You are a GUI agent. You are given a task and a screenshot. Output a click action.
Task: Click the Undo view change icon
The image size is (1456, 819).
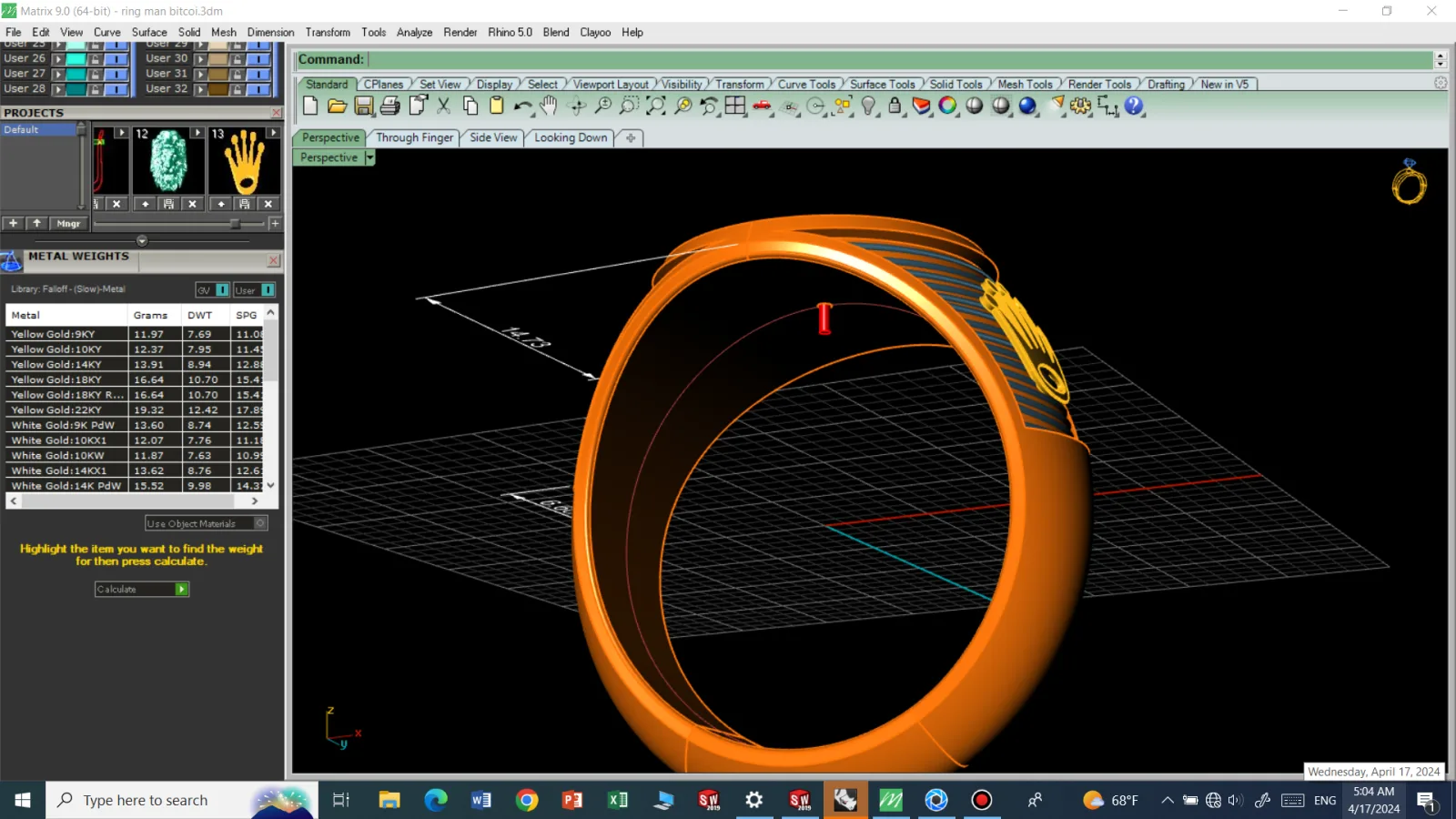tap(709, 106)
